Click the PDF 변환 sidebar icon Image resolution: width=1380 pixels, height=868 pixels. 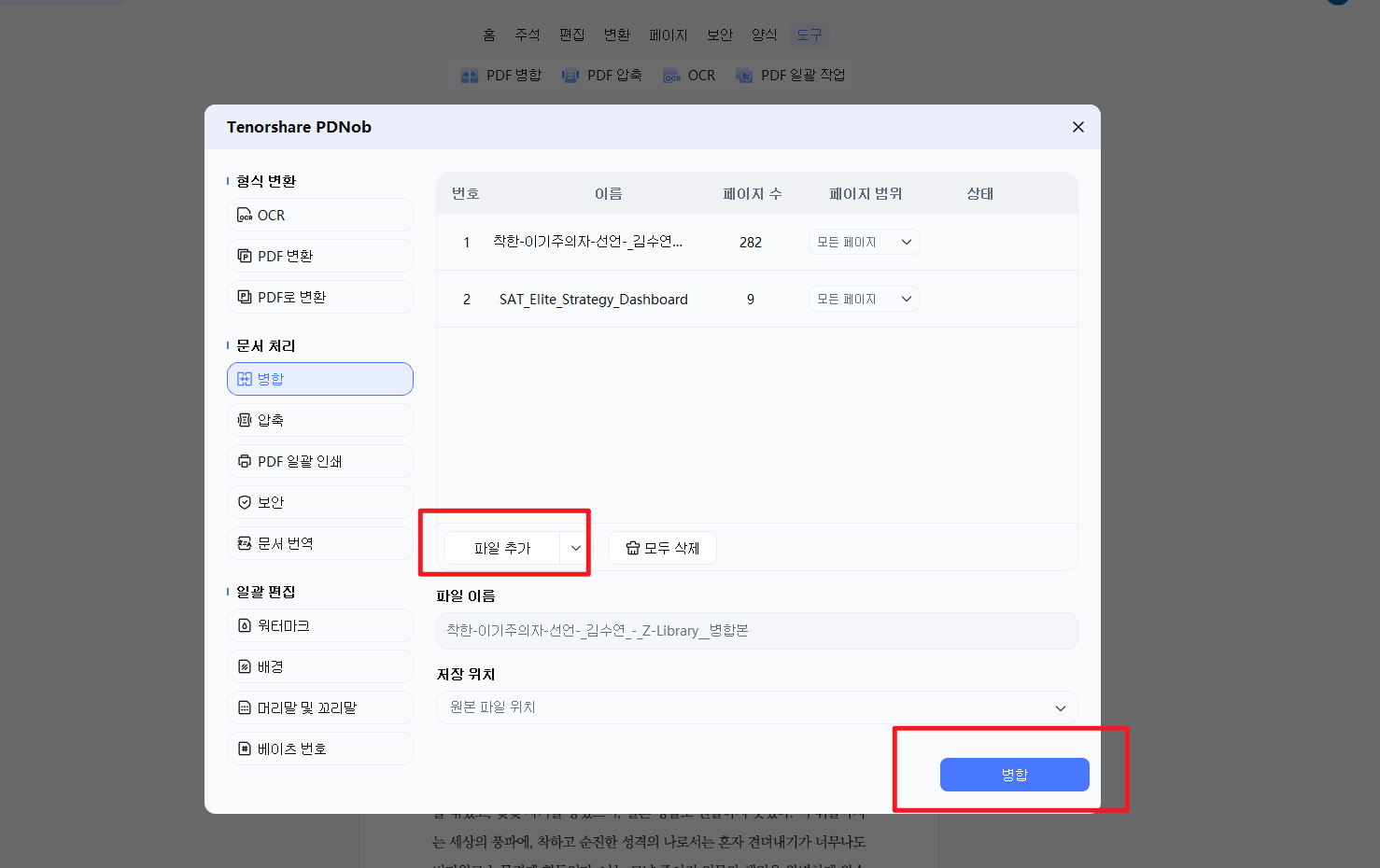point(245,256)
